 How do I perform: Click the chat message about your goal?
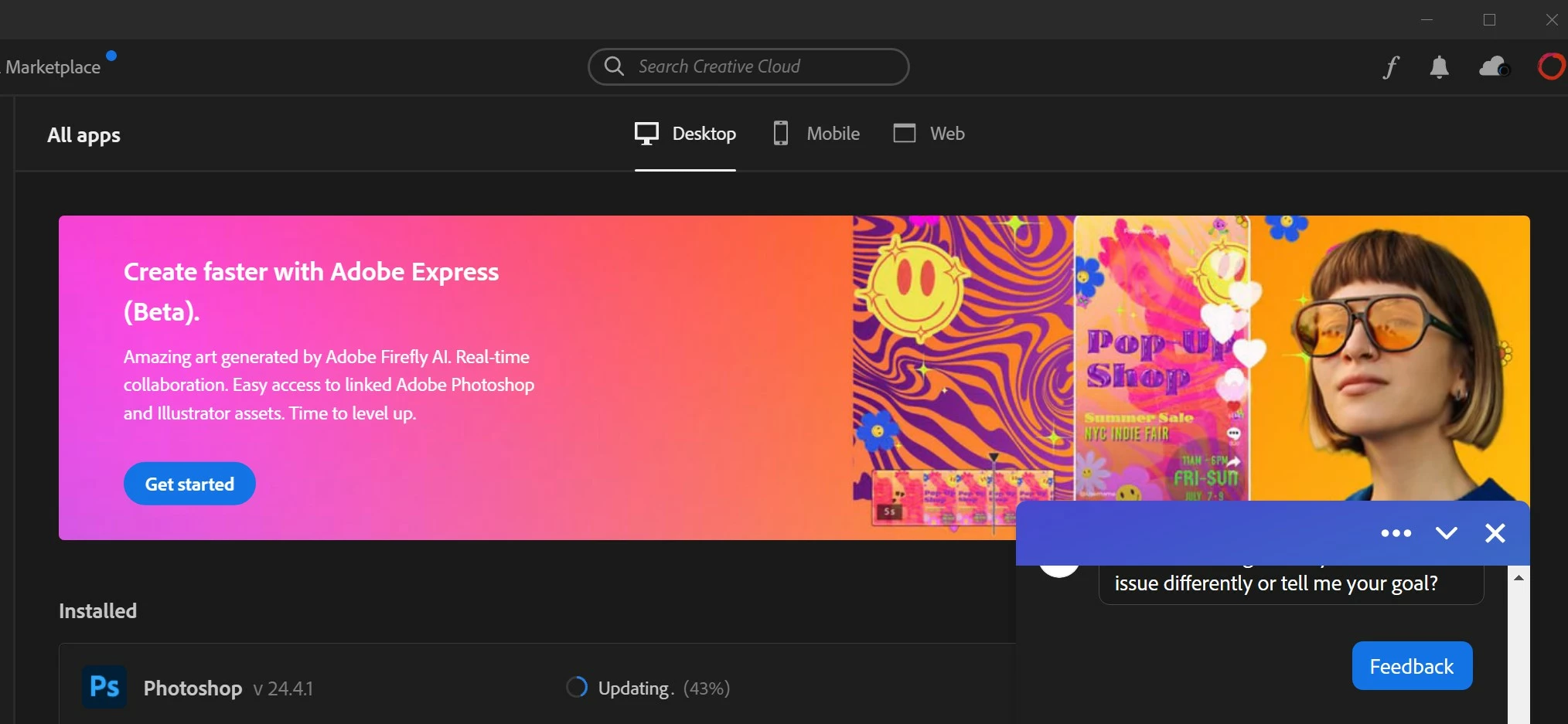click(1291, 583)
